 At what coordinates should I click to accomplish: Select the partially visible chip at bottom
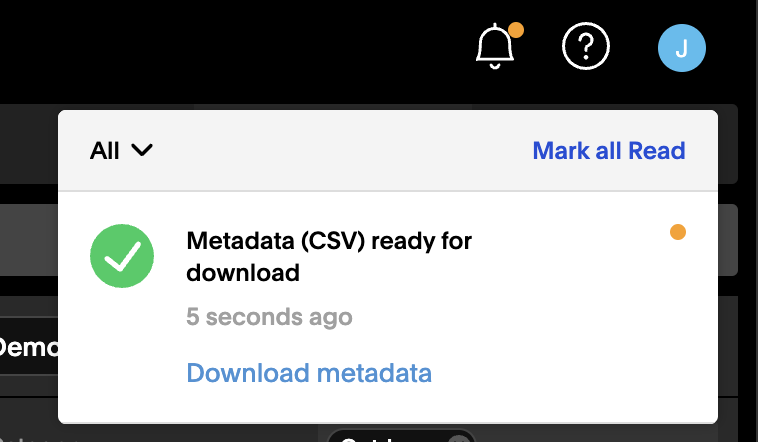coord(401,436)
